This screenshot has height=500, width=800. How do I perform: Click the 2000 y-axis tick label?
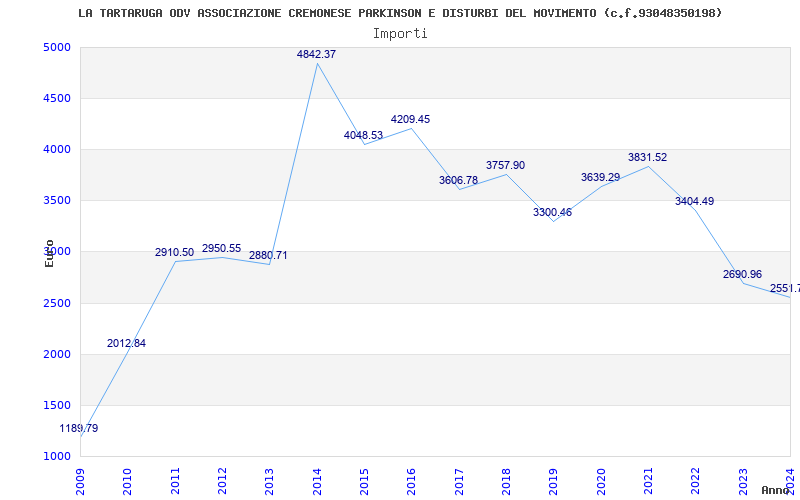tap(57, 355)
